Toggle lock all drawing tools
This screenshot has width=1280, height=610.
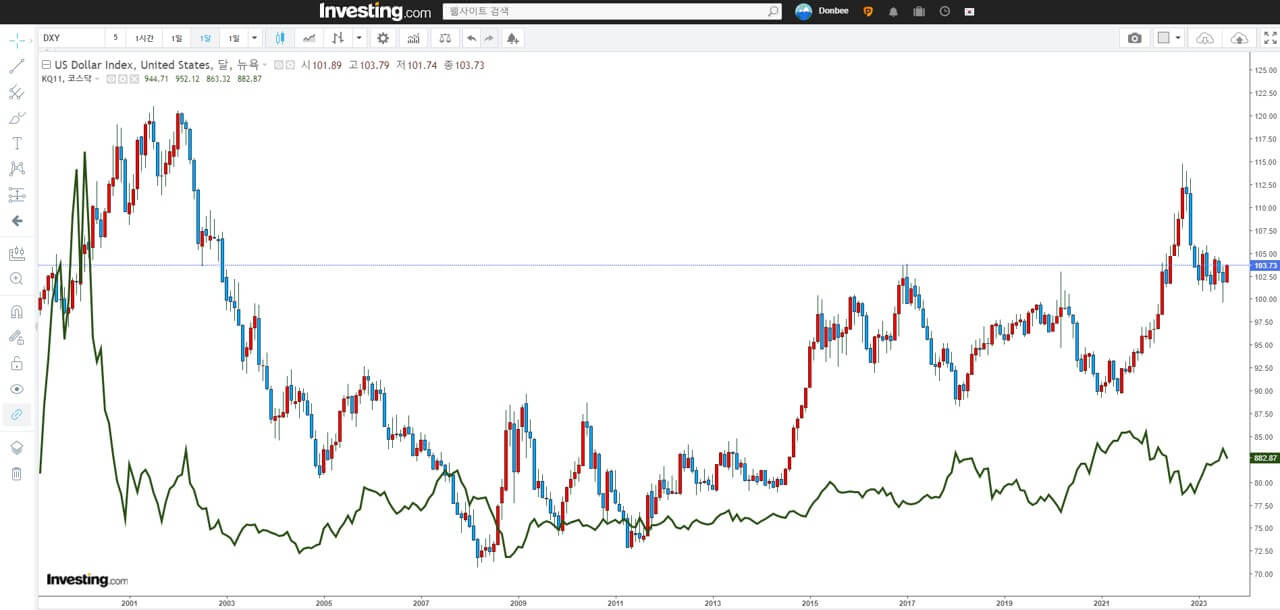tap(17, 364)
